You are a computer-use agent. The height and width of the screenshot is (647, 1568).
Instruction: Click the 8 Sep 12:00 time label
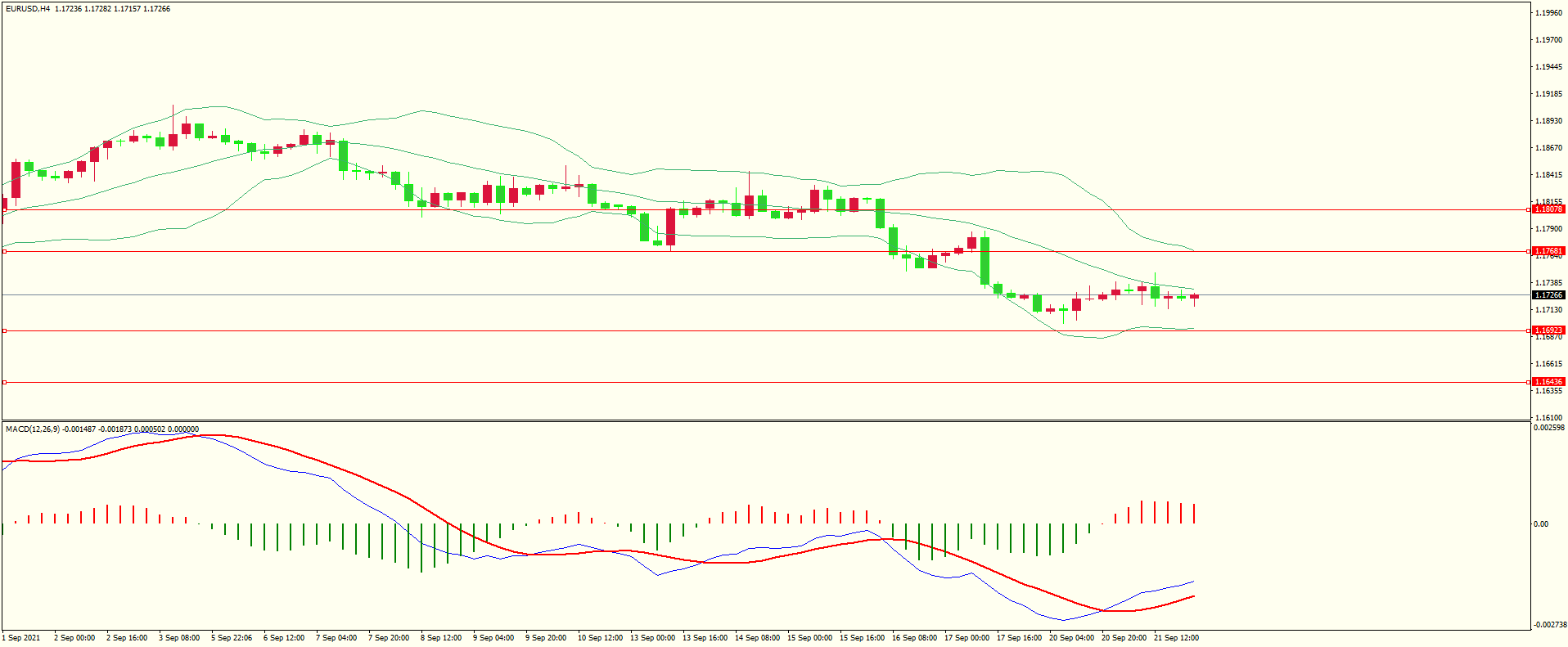441,638
